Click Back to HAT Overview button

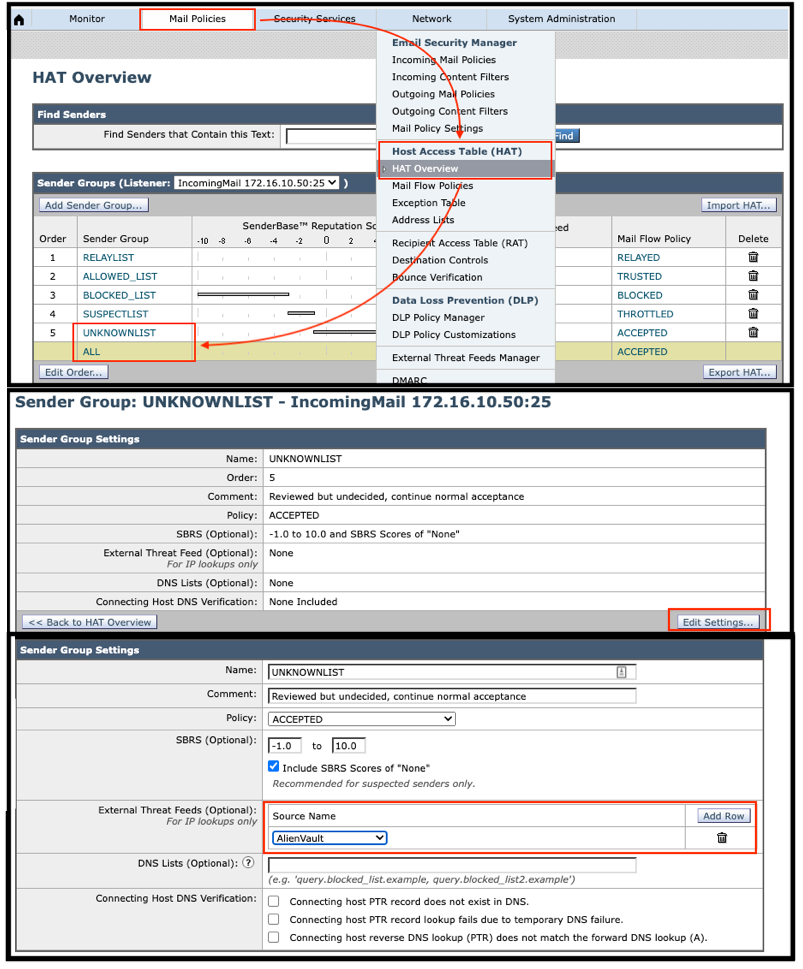pyautogui.click(x=90, y=622)
